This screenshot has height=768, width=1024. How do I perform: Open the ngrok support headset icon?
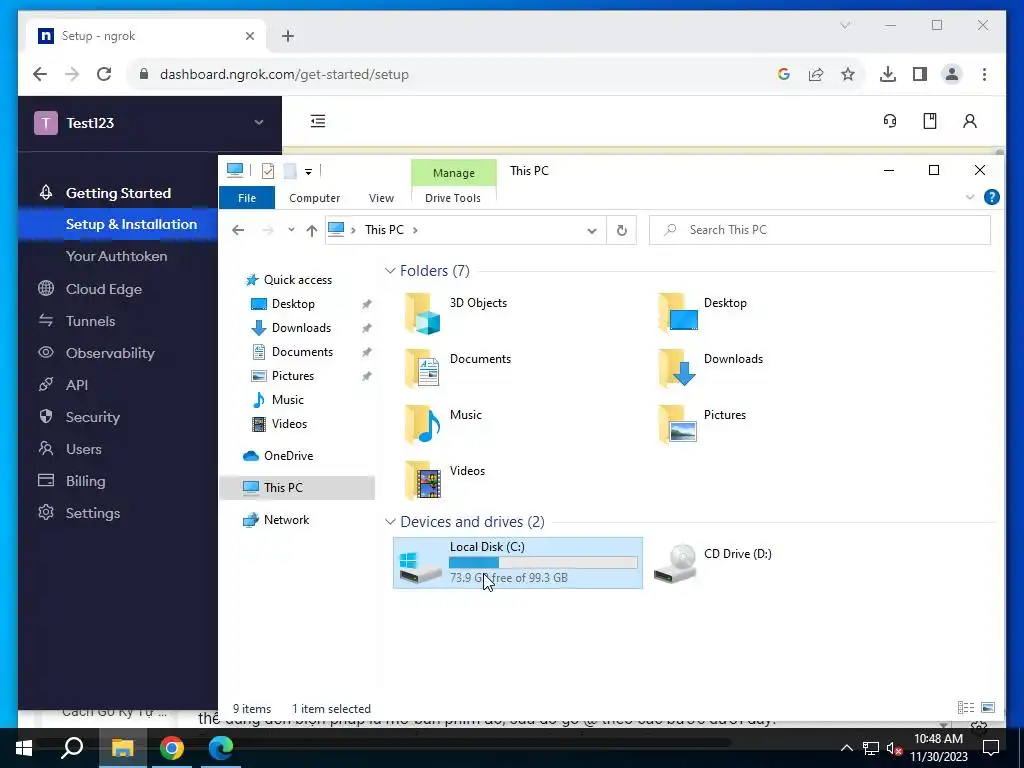coord(889,121)
